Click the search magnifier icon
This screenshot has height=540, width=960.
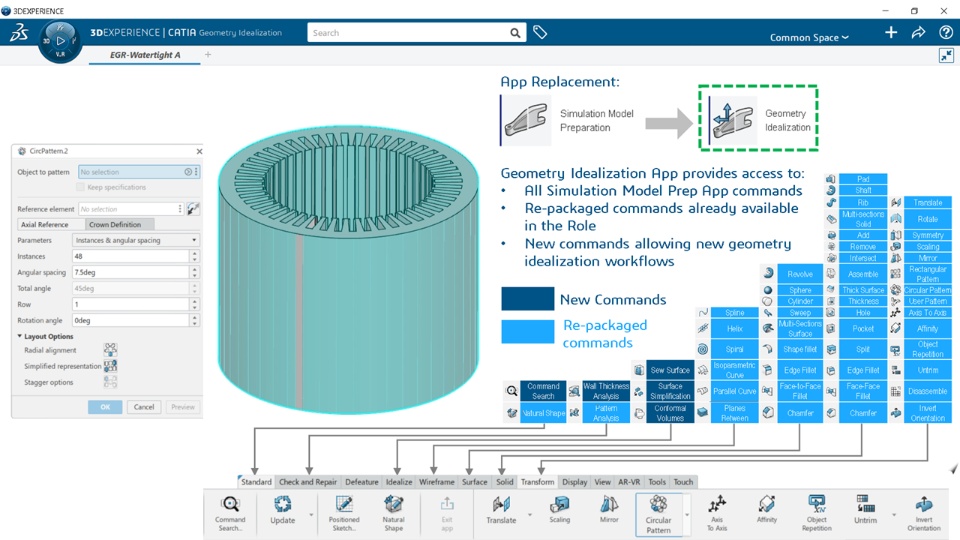click(x=515, y=33)
